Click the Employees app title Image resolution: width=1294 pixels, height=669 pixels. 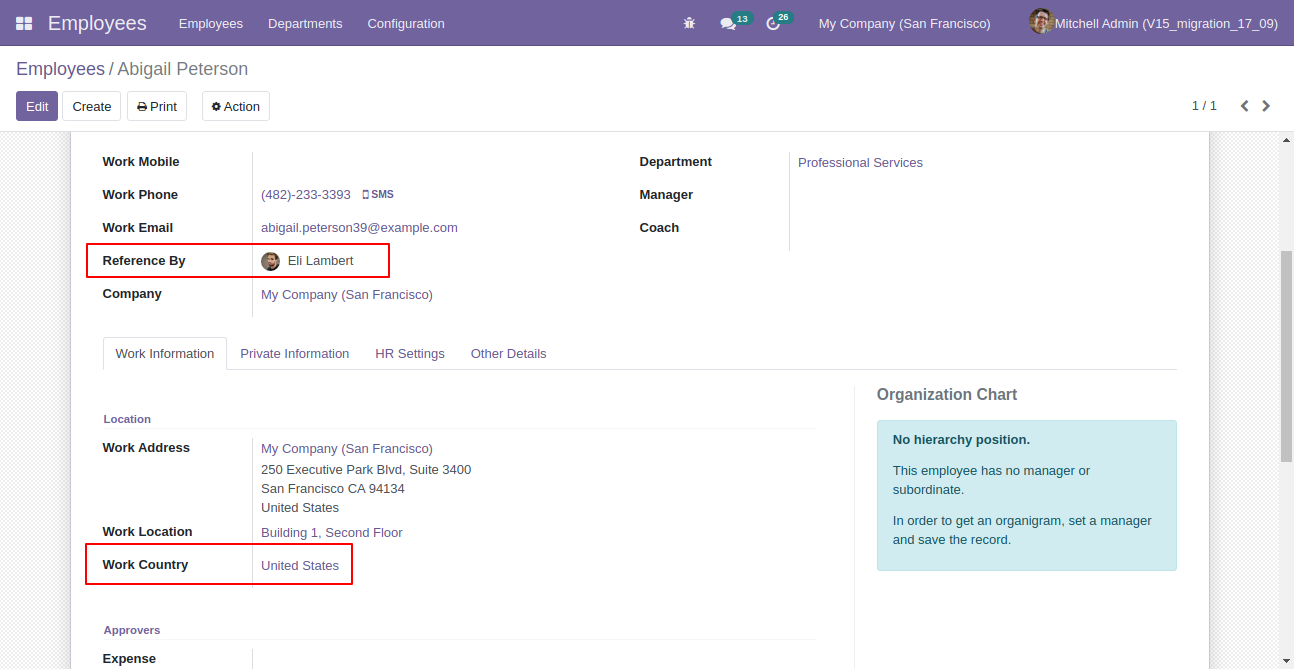click(97, 23)
